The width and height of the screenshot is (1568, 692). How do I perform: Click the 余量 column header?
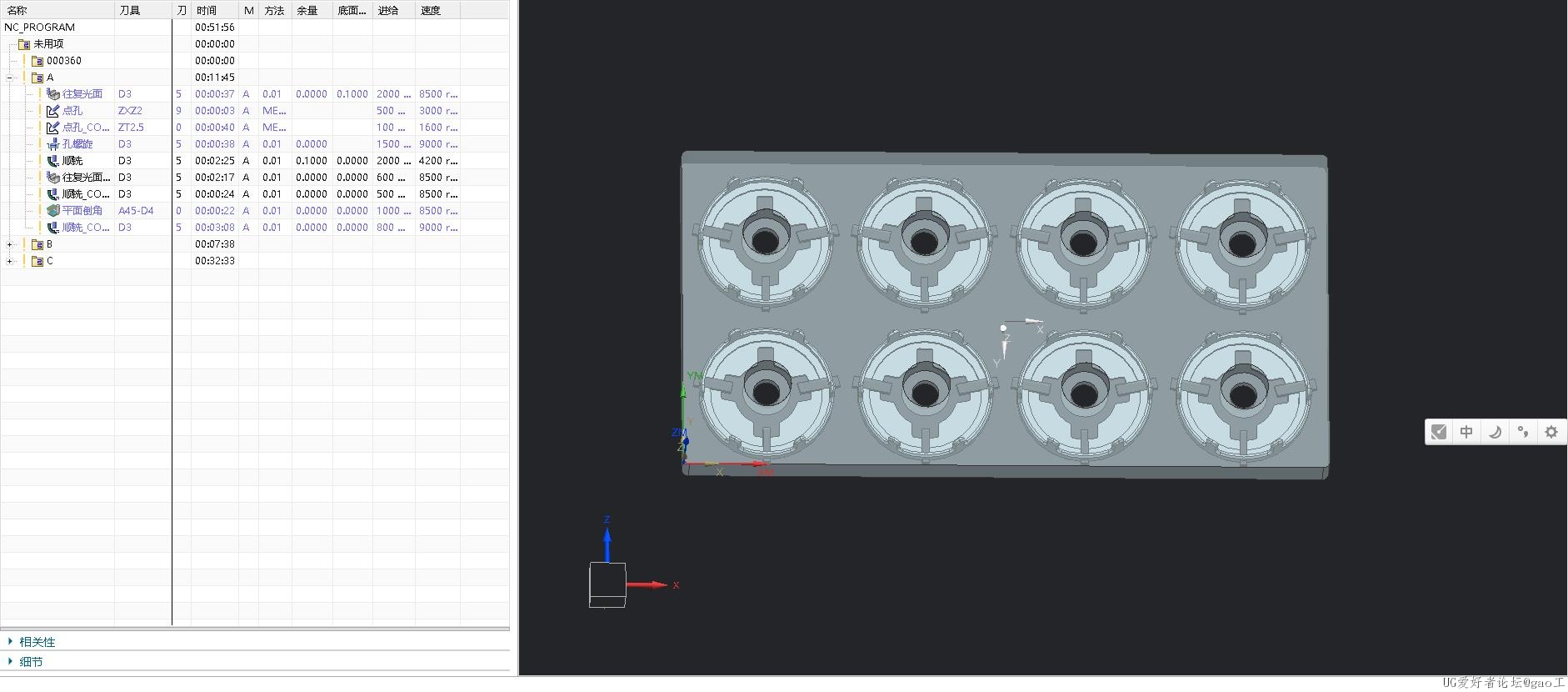click(x=312, y=10)
